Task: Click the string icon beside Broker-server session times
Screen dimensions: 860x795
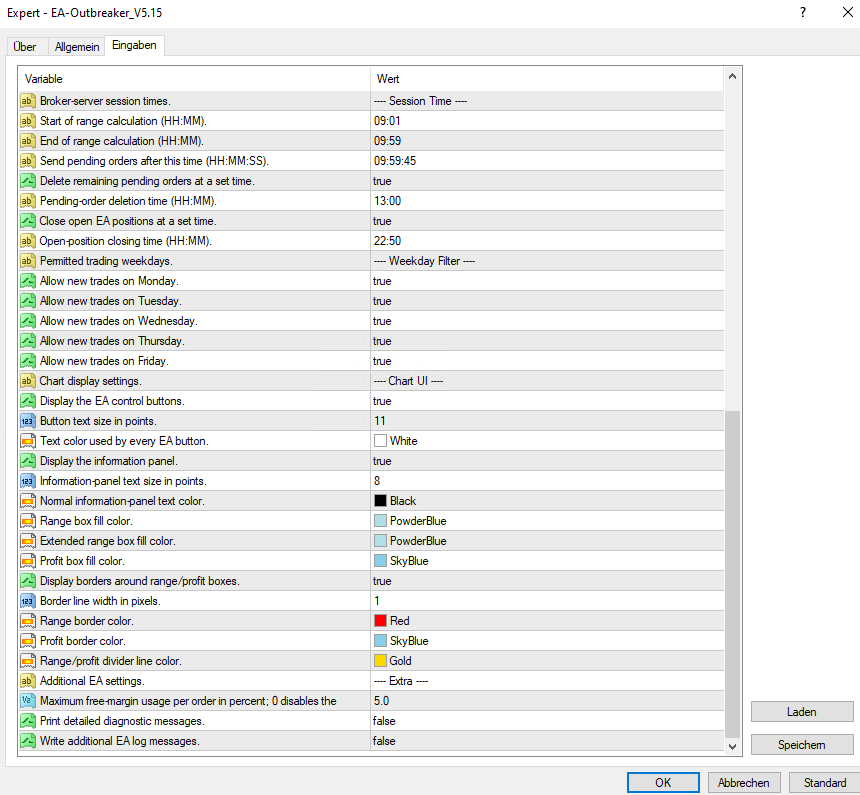Action: point(27,101)
